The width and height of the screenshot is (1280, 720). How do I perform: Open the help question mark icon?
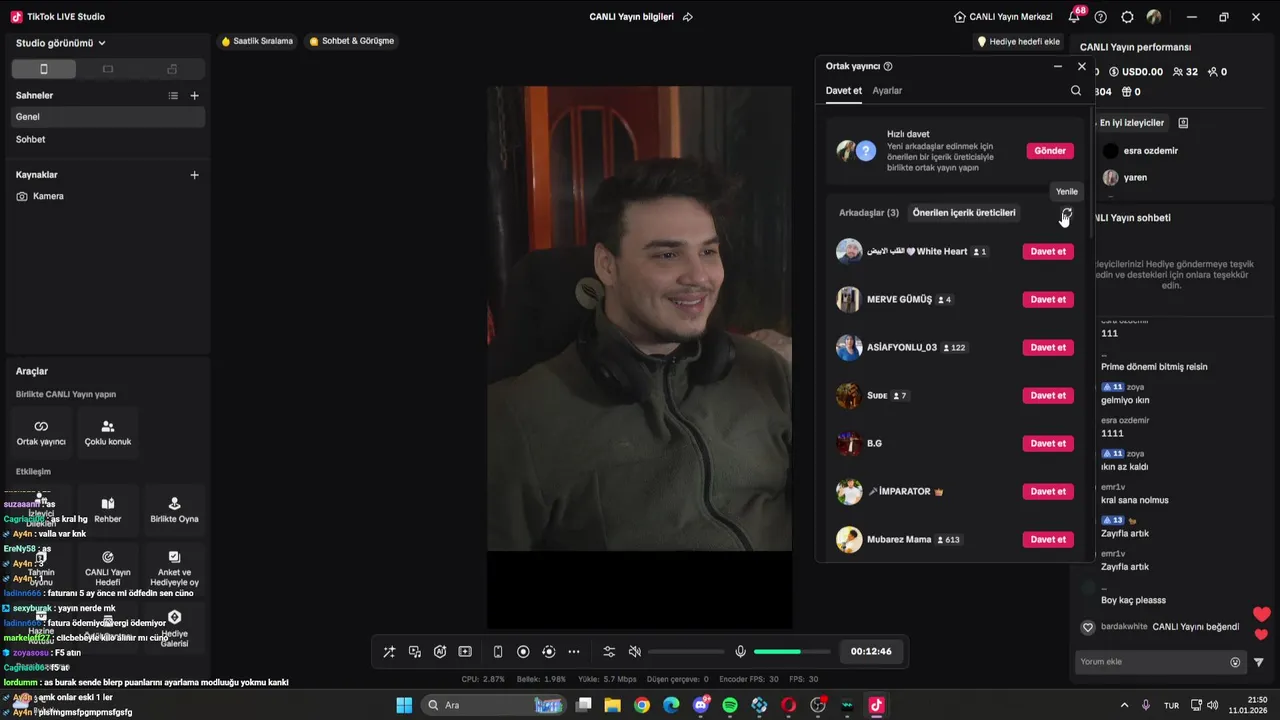(x=1101, y=17)
